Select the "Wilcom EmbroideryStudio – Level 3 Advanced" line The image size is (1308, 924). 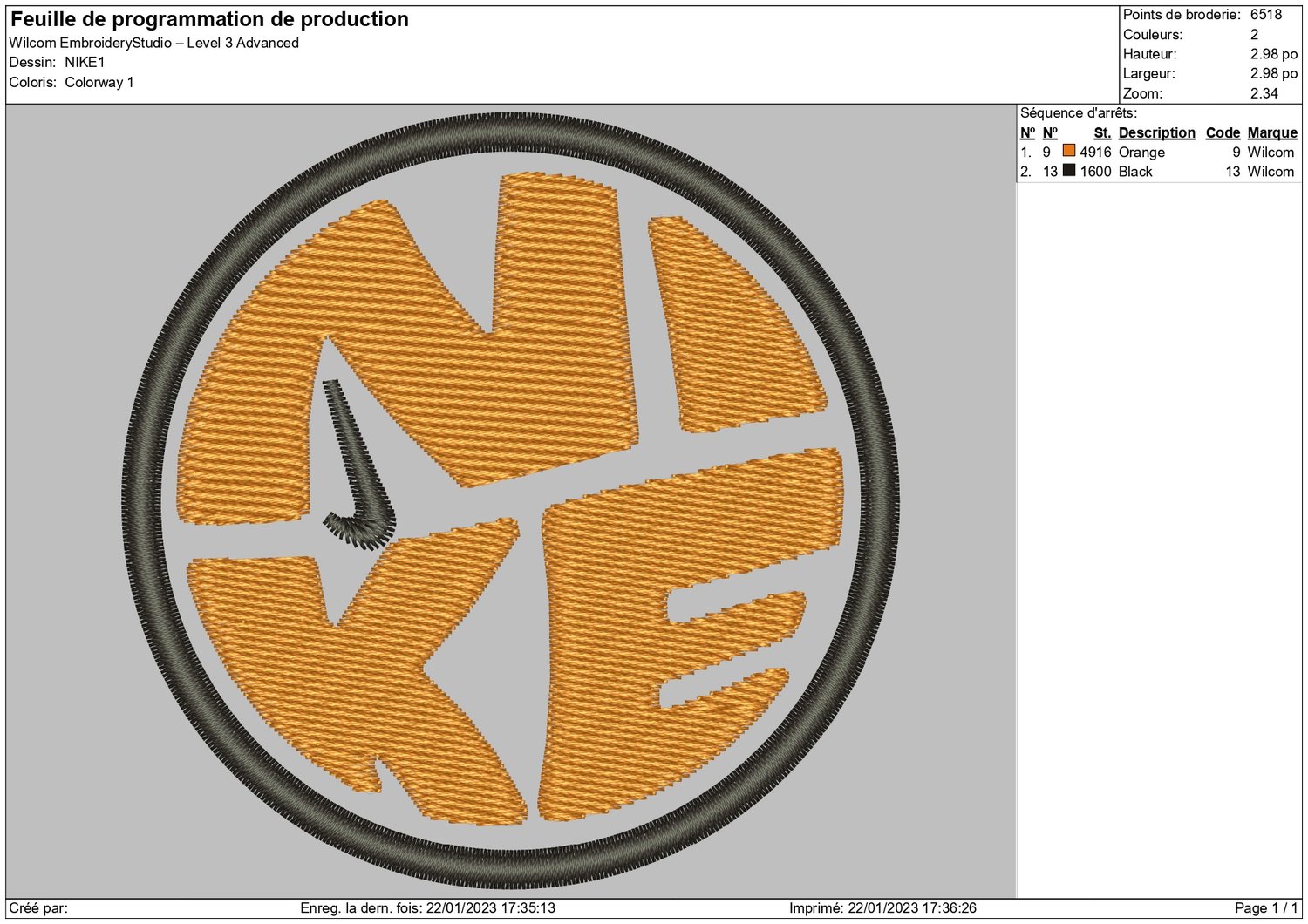[153, 43]
